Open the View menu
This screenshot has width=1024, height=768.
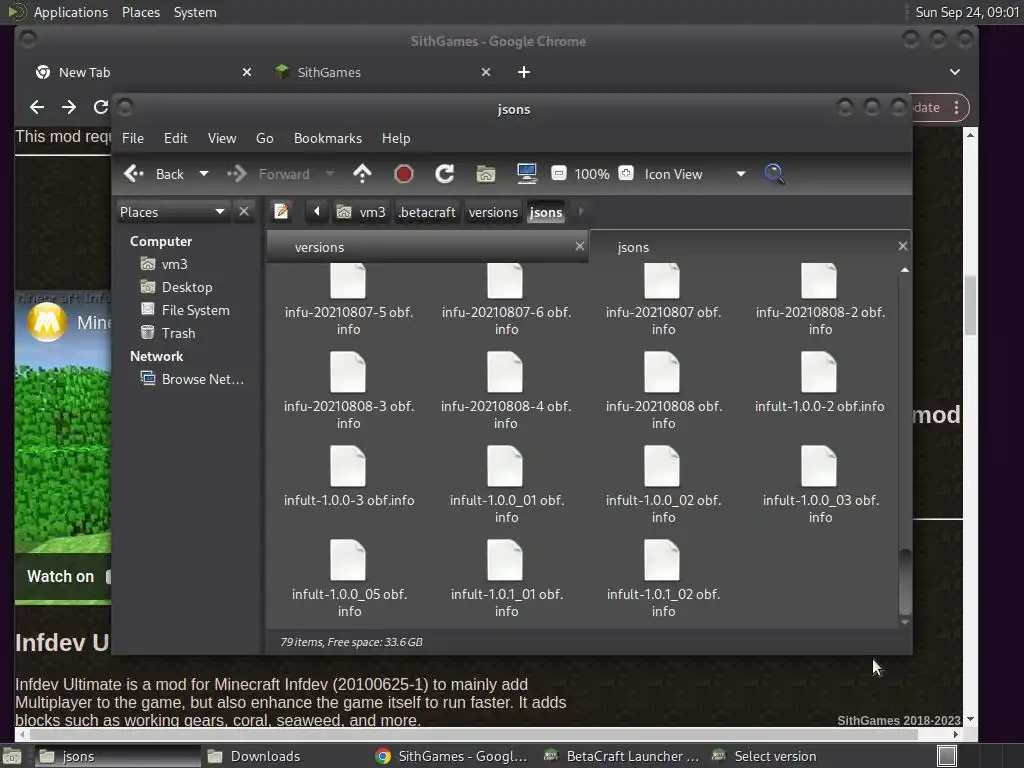(222, 138)
